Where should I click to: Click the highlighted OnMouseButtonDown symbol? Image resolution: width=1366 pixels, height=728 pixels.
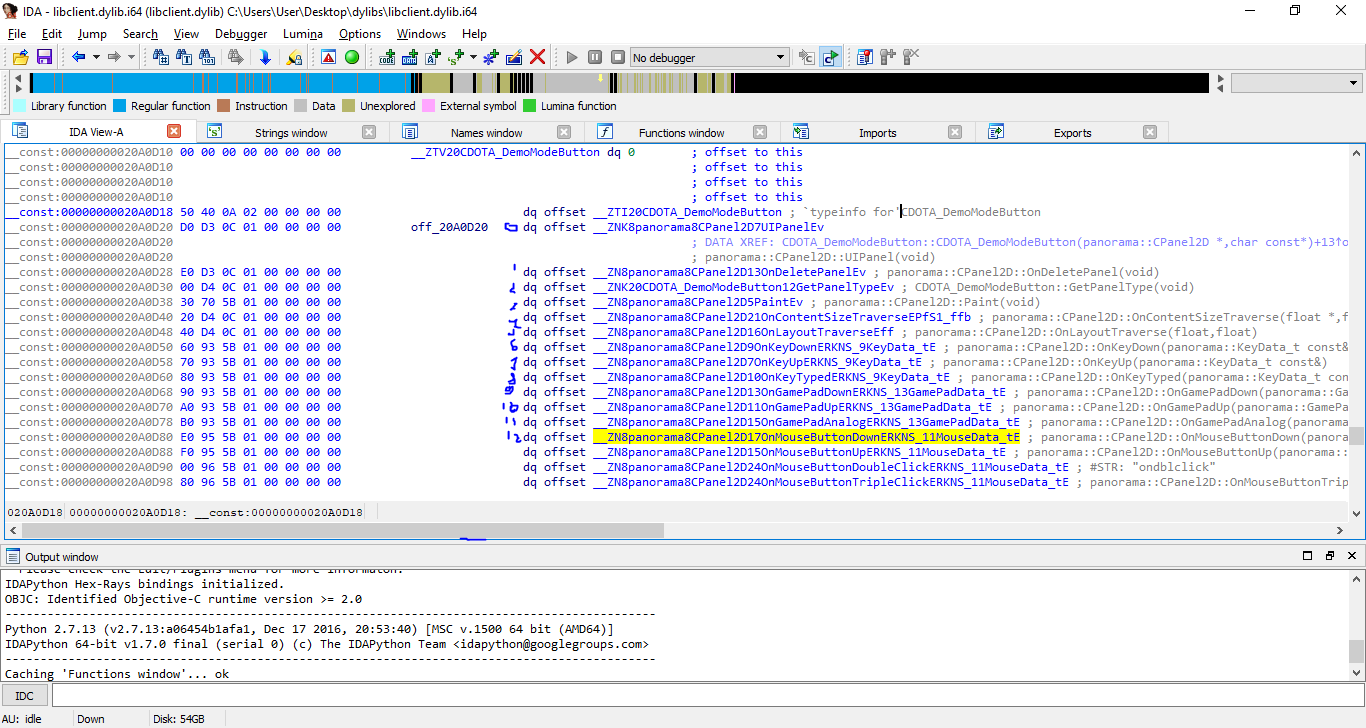806,437
